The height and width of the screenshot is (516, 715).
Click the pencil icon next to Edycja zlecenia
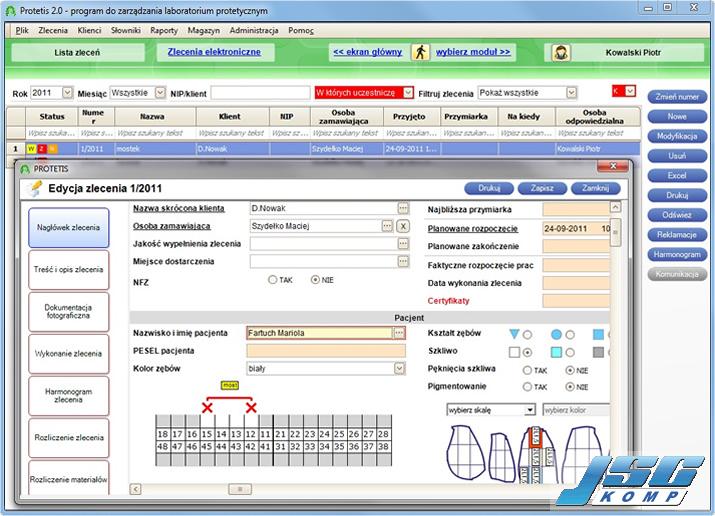pos(35,188)
